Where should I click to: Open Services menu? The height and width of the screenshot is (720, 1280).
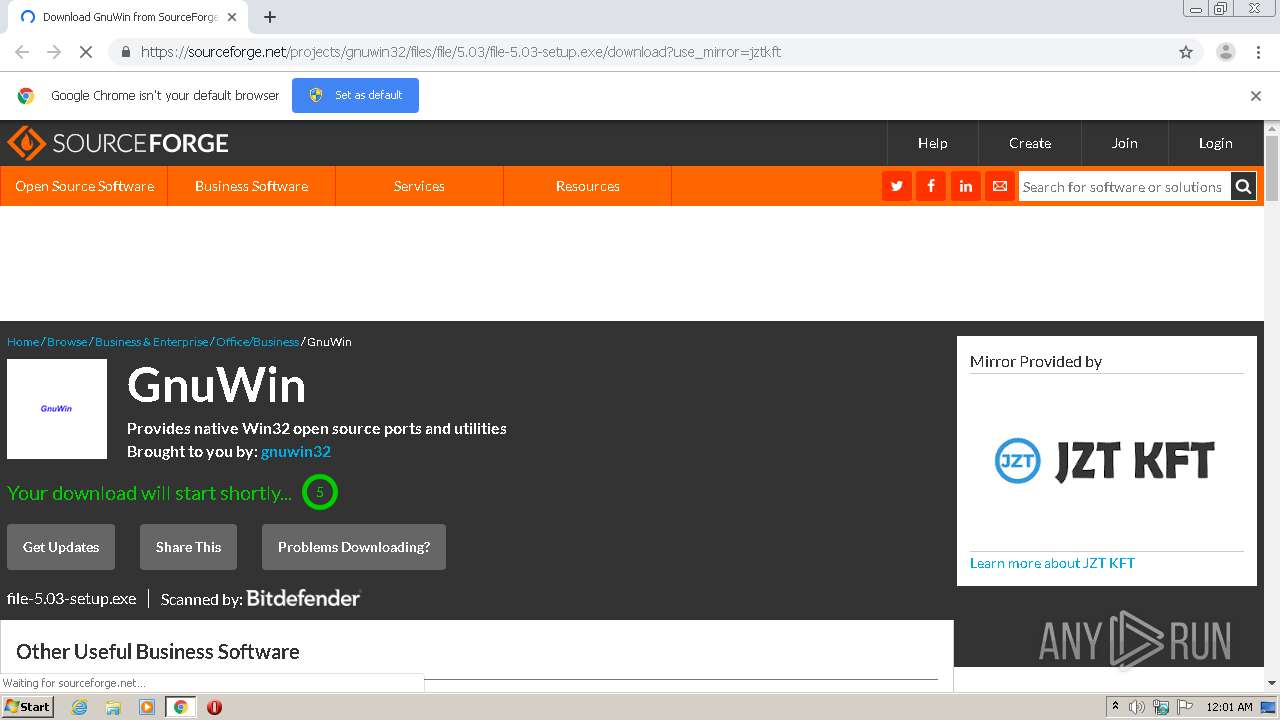tap(419, 186)
